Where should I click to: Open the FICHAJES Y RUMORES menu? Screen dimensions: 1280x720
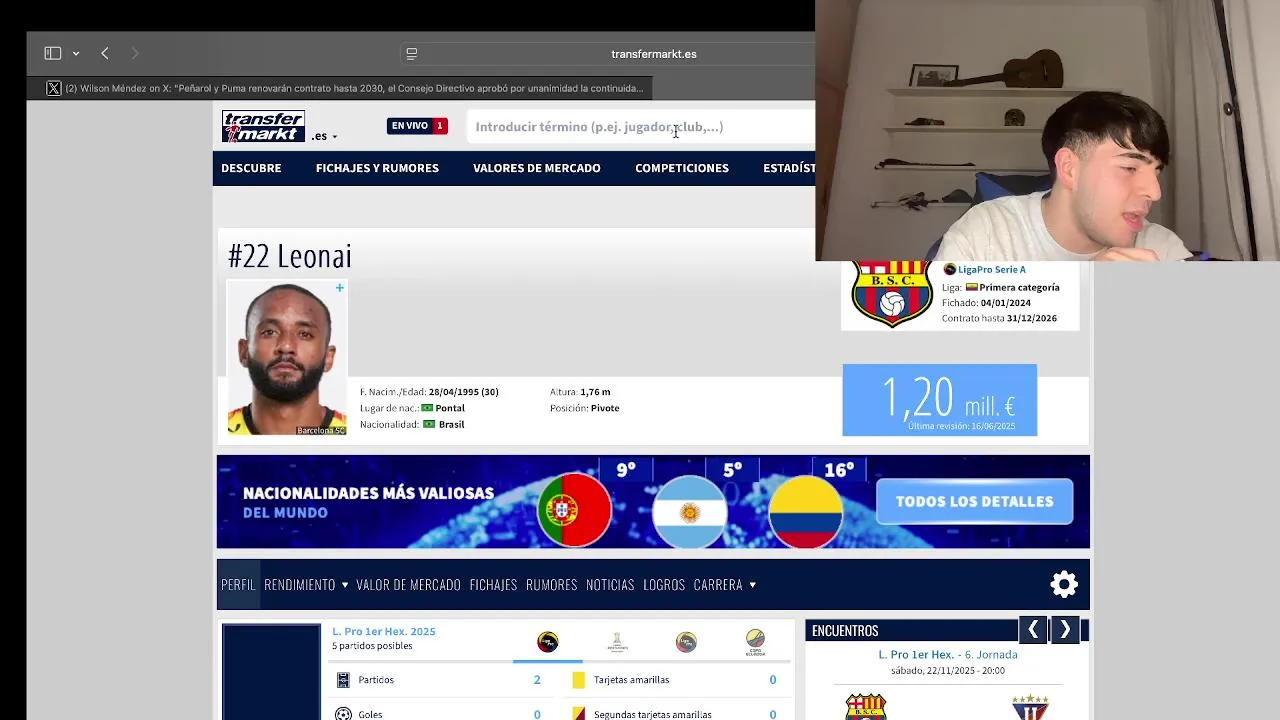(x=377, y=168)
